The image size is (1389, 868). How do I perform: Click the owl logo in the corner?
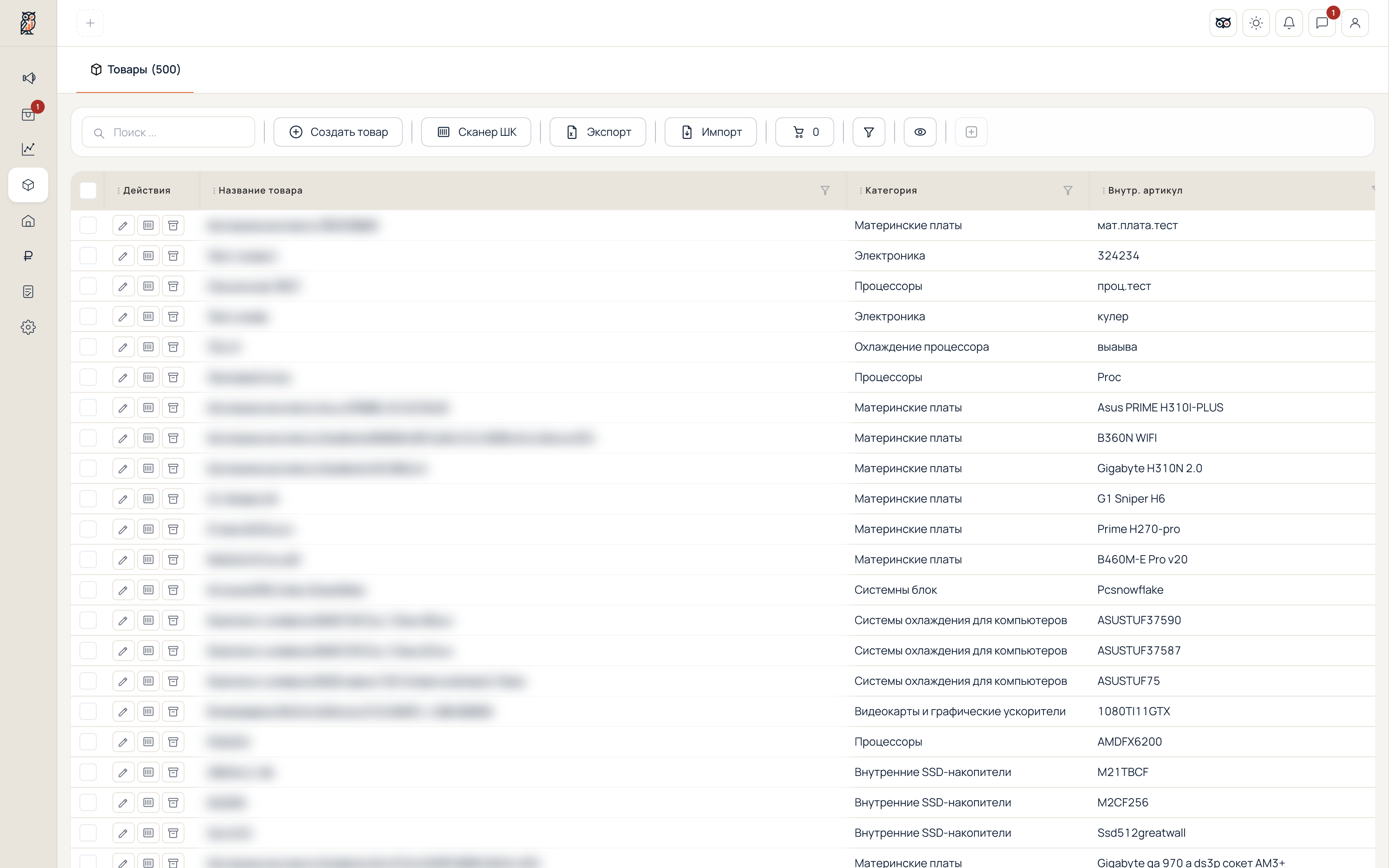point(28,23)
